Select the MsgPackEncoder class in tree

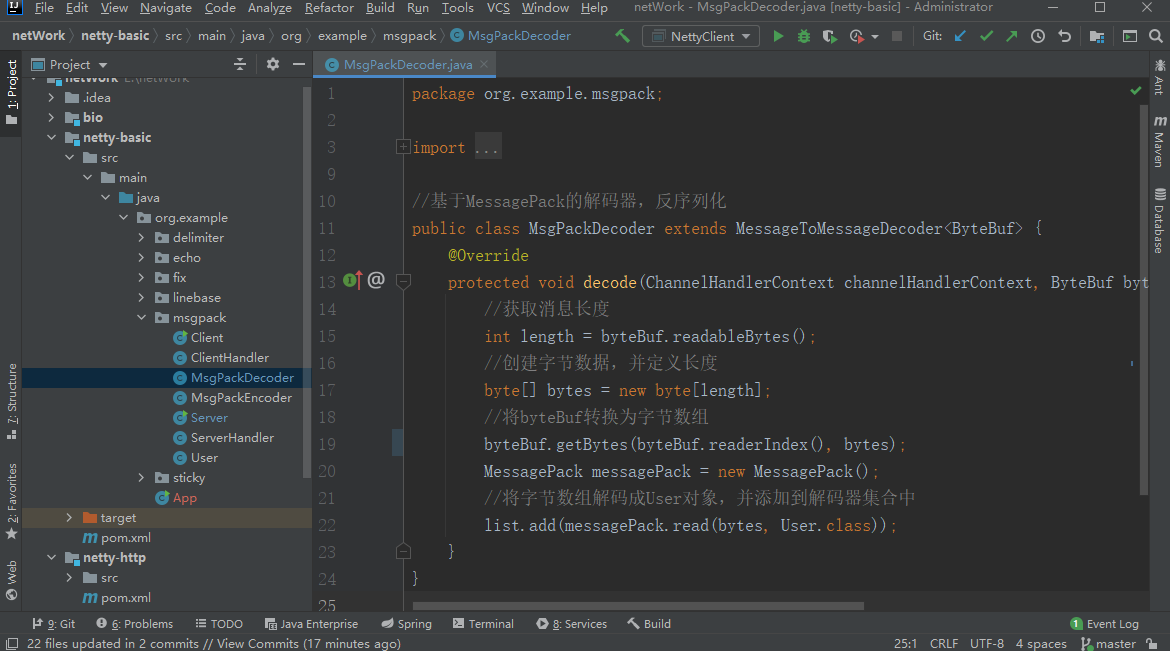click(241, 397)
